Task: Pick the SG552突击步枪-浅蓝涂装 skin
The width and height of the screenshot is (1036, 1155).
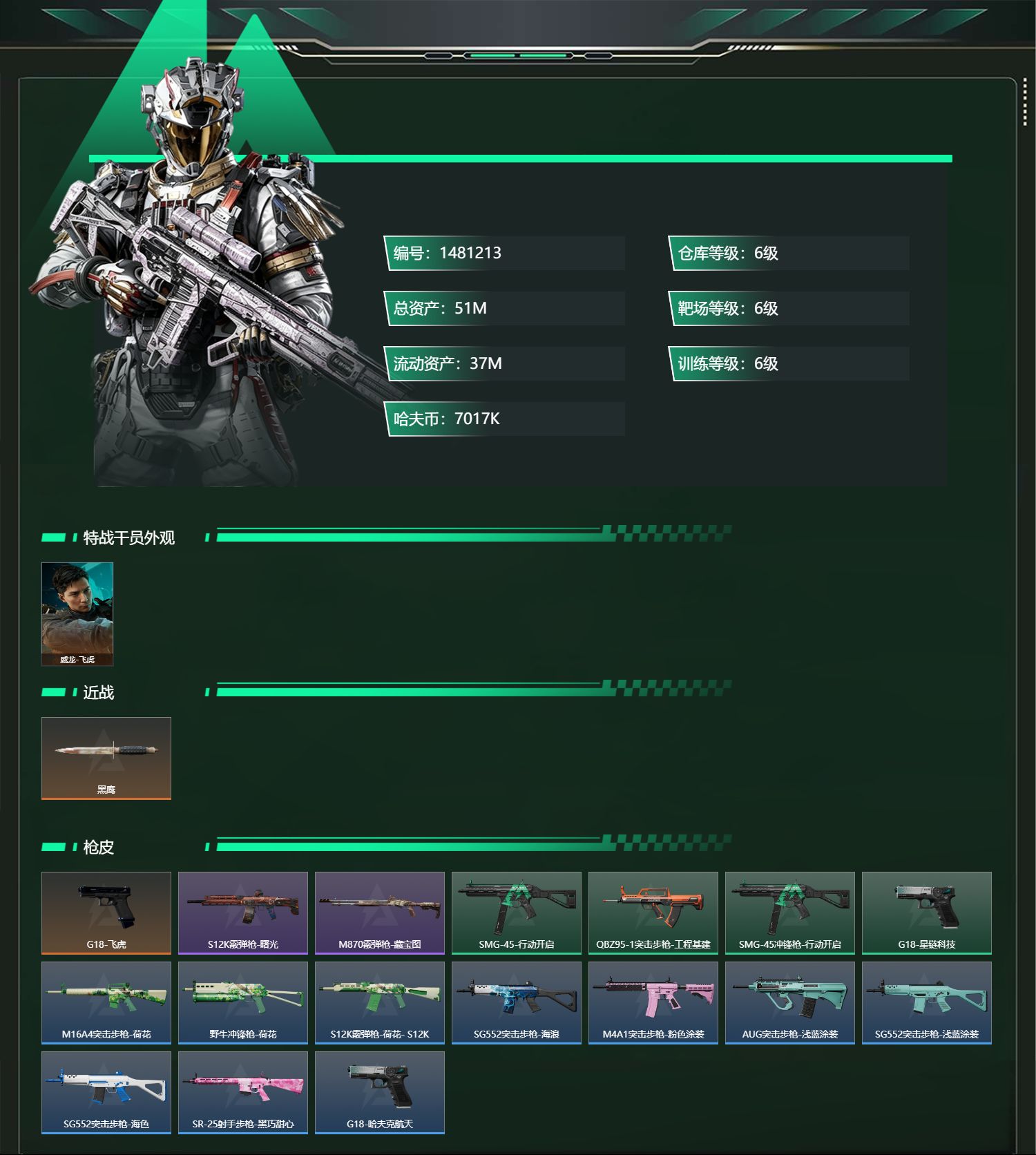Action: 927,1002
